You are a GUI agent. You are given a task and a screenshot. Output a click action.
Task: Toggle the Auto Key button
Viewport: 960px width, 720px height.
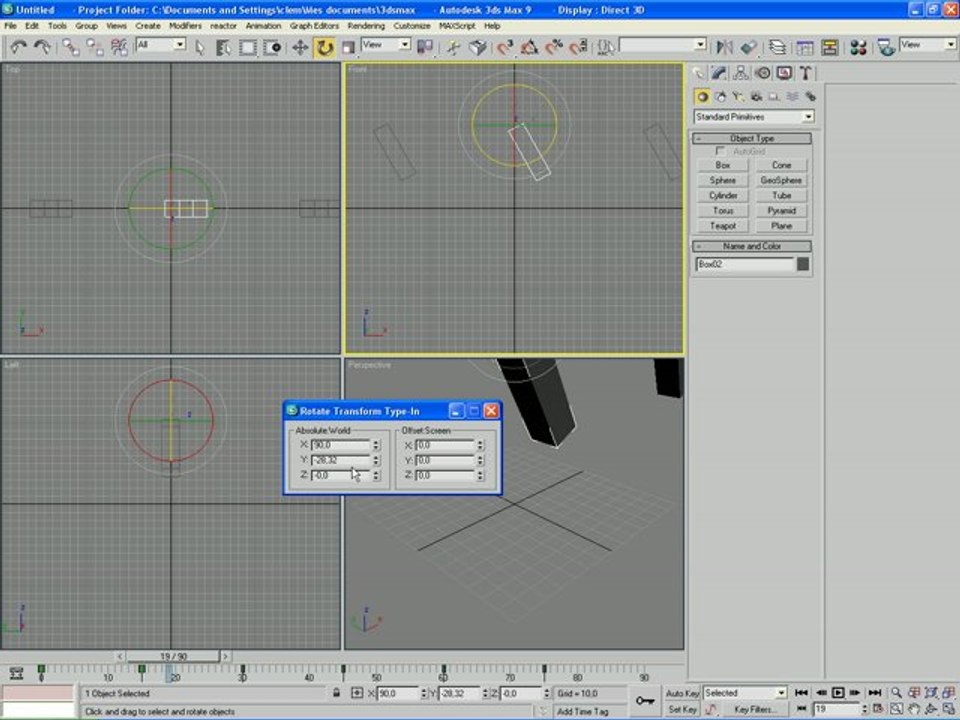coord(682,693)
